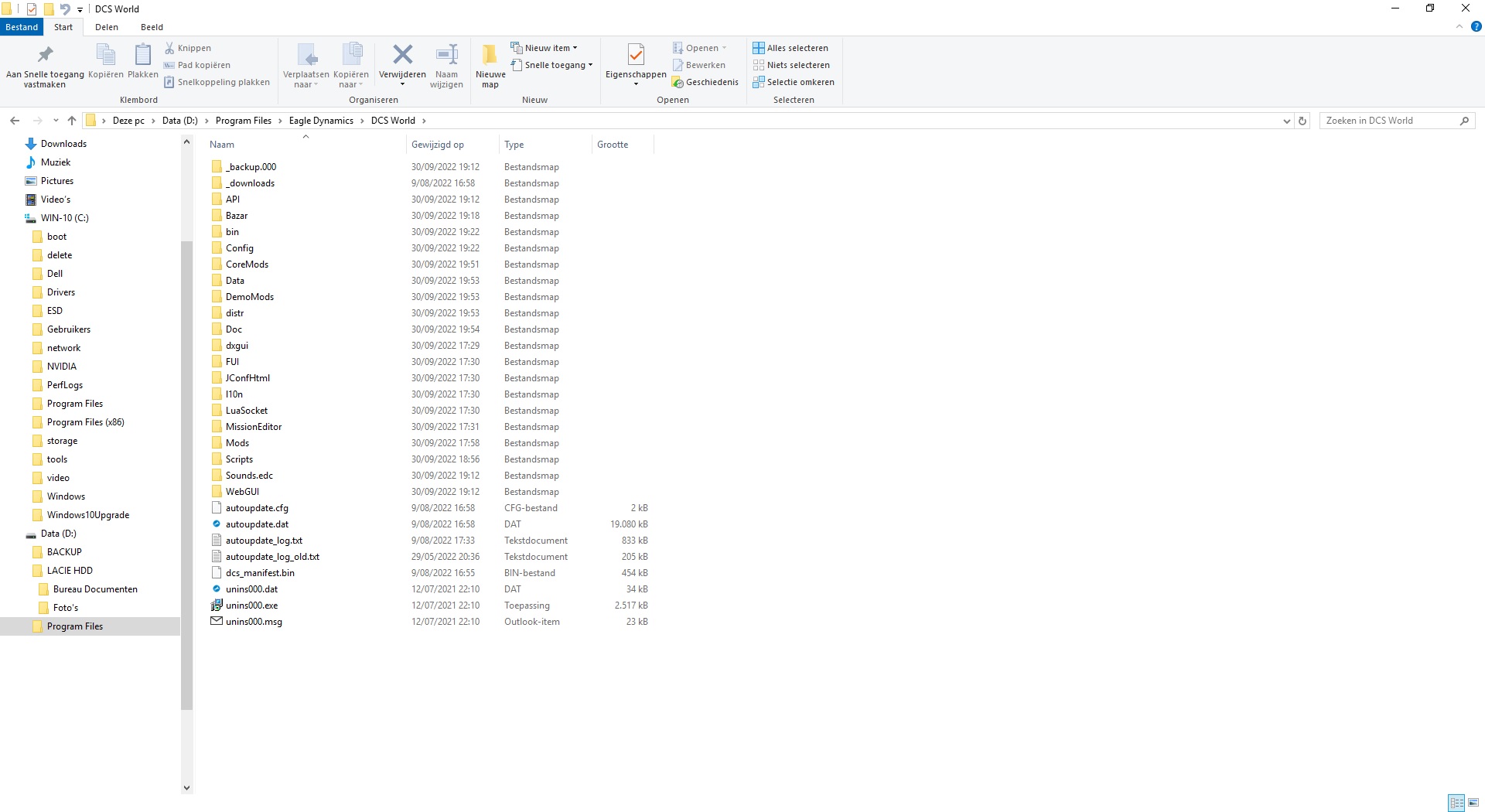The image size is (1485, 812).
Task: Sort by Naam column header
Action: 305,145
